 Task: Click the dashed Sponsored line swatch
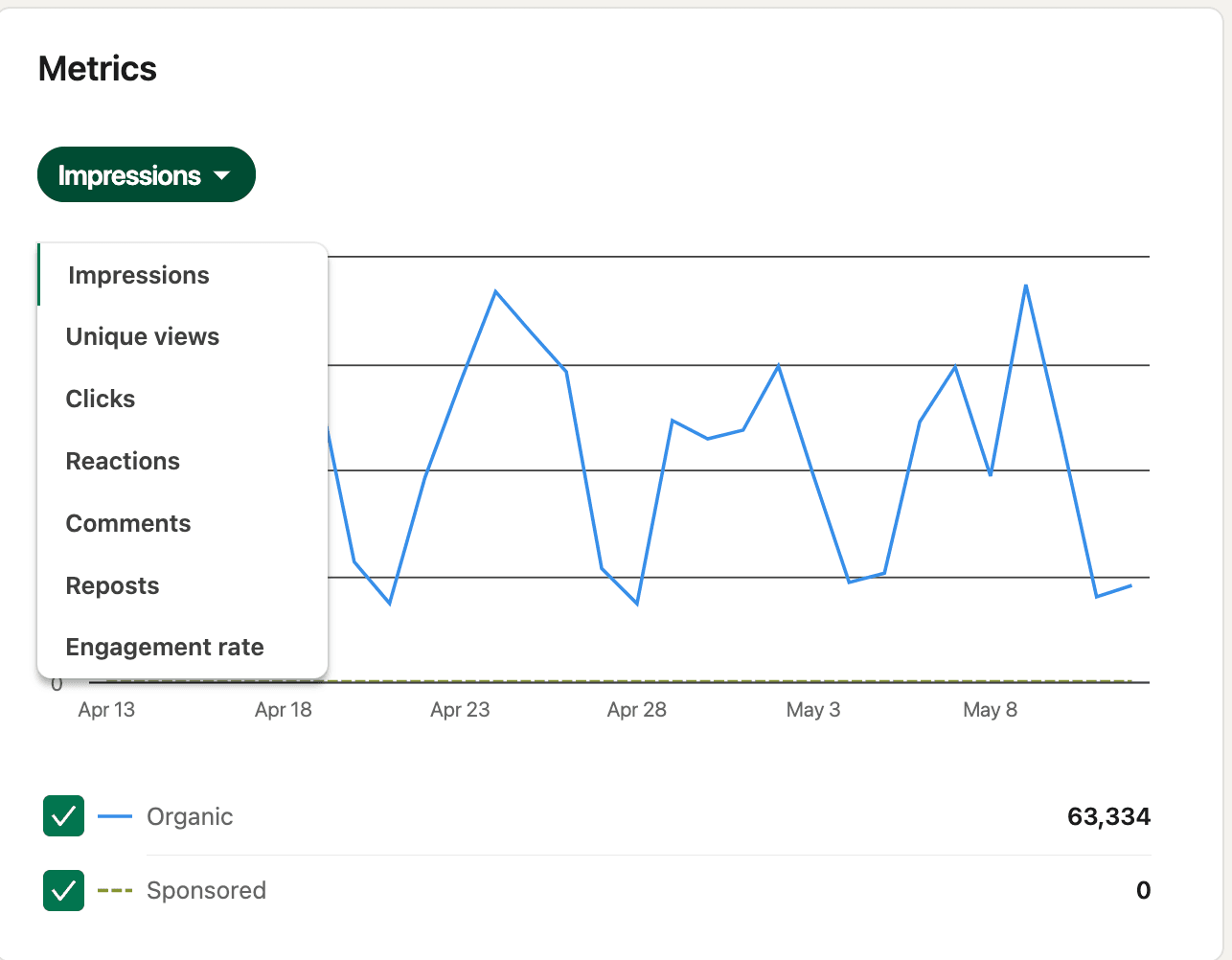coord(115,890)
